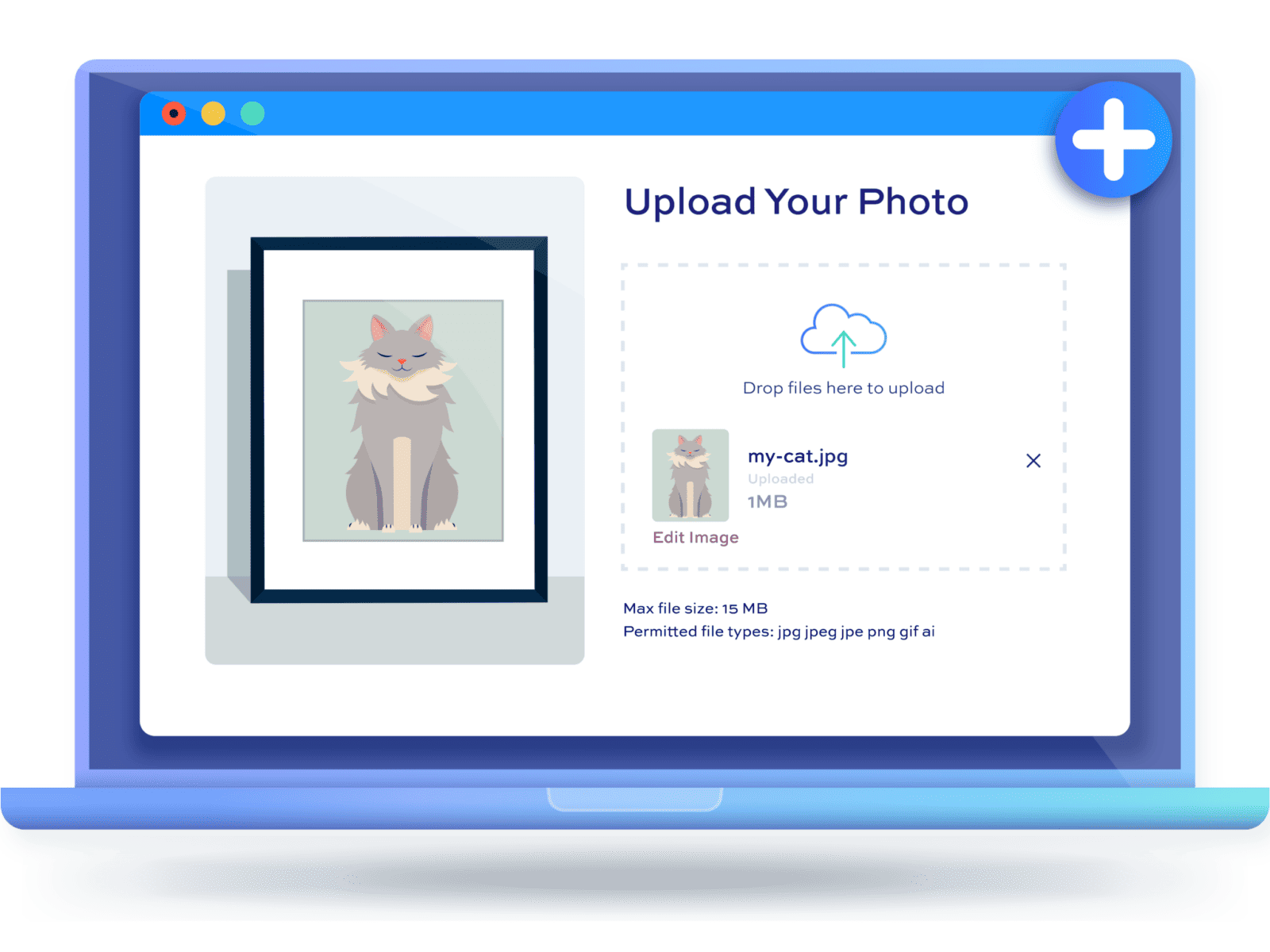The width and height of the screenshot is (1270, 952).
Task: Open Edit Image for the uploaded photo
Action: click(x=695, y=537)
